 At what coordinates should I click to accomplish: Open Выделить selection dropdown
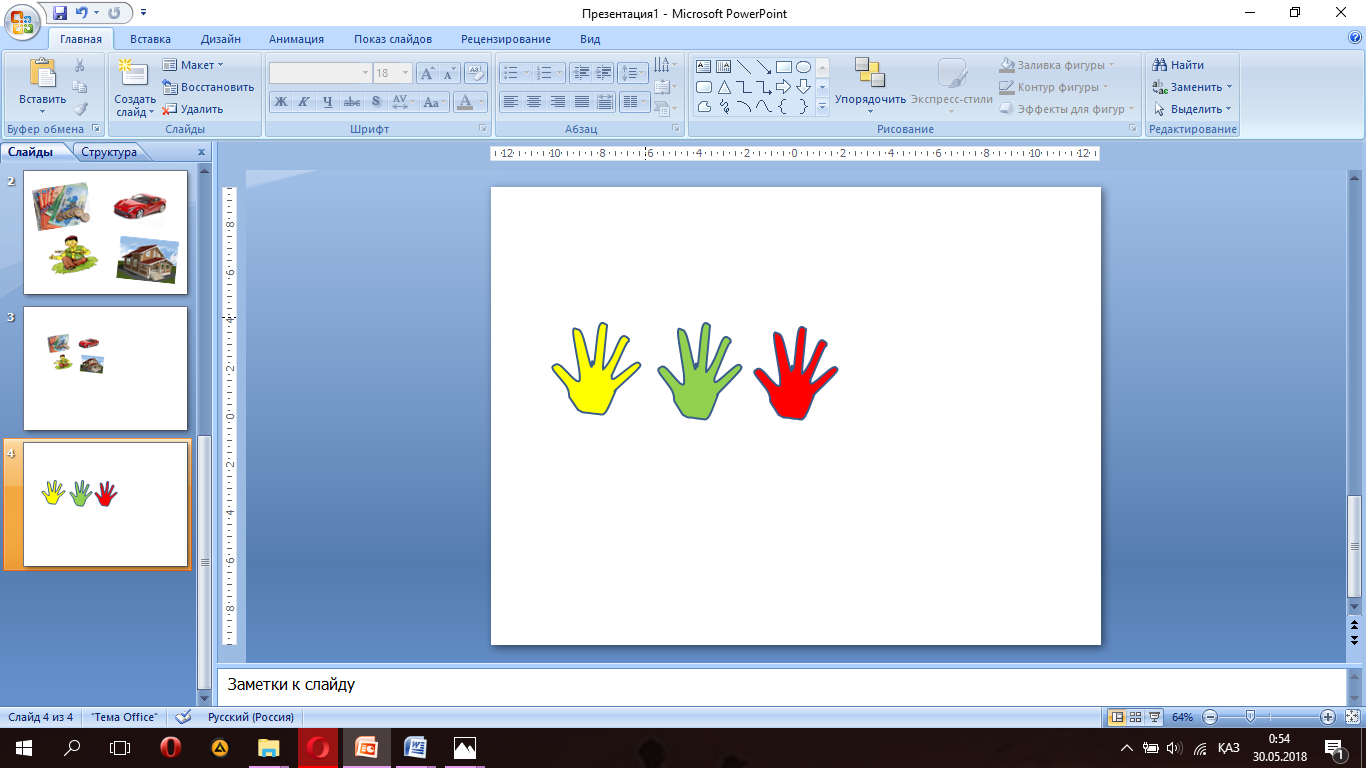point(1192,109)
